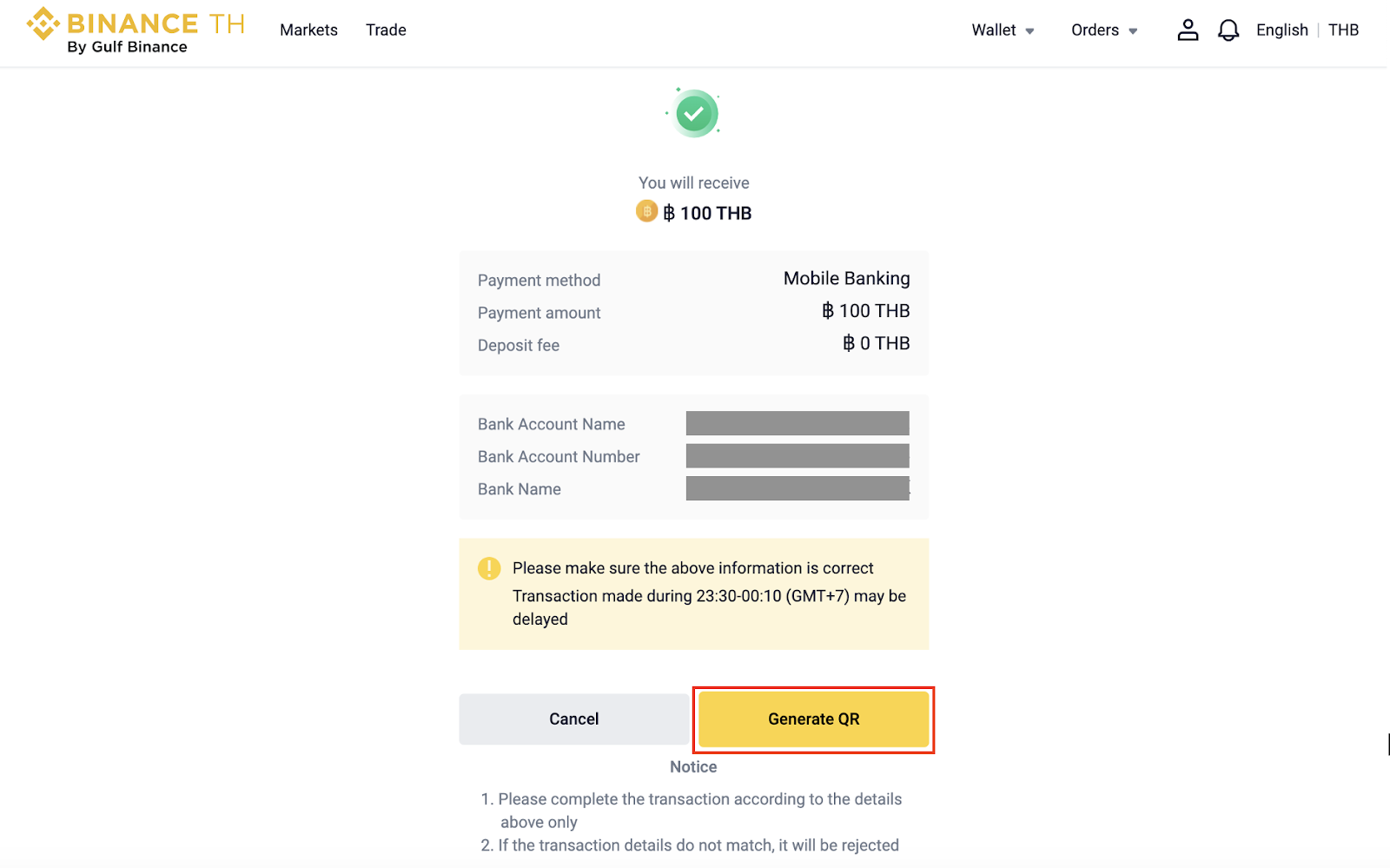Screen dimensions: 1390x868
Task: Open the notifications bell
Action: click(x=1228, y=30)
